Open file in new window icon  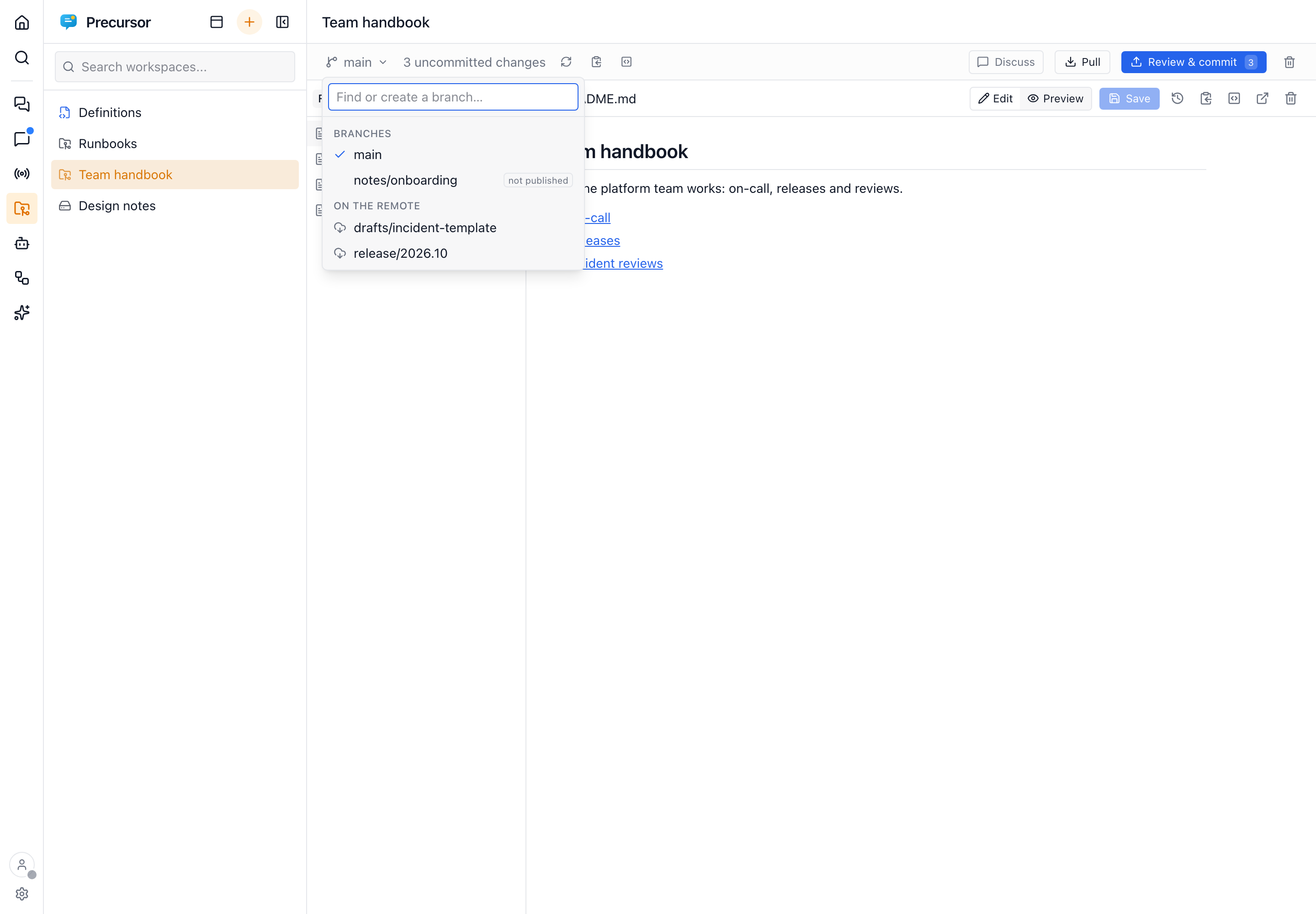pos(1262,99)
